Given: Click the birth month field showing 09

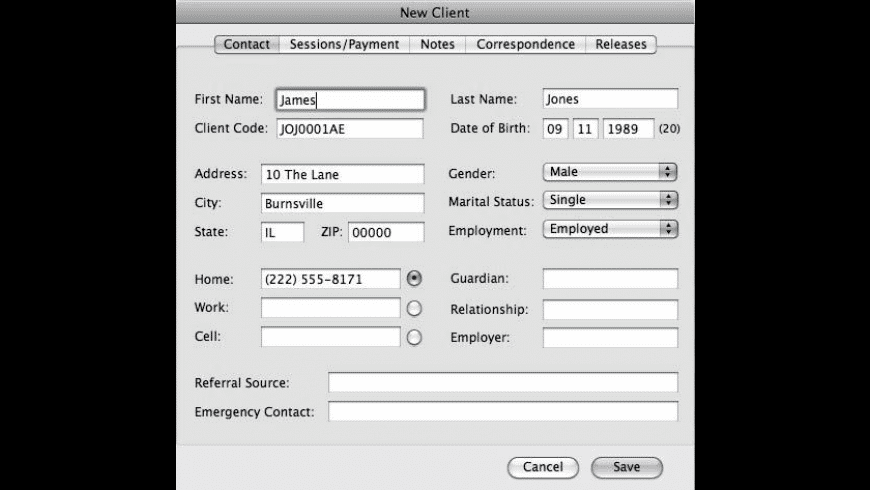Looking at the screenshot, I should tap(555, 129).
